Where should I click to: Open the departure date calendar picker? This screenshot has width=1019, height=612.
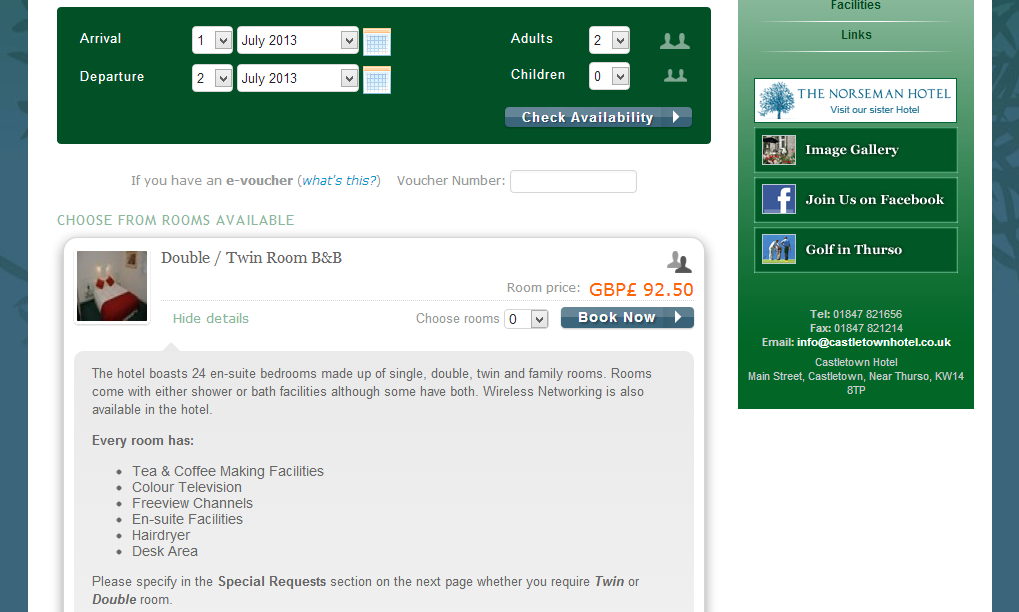pyautogui.click(x=377, y=80)
